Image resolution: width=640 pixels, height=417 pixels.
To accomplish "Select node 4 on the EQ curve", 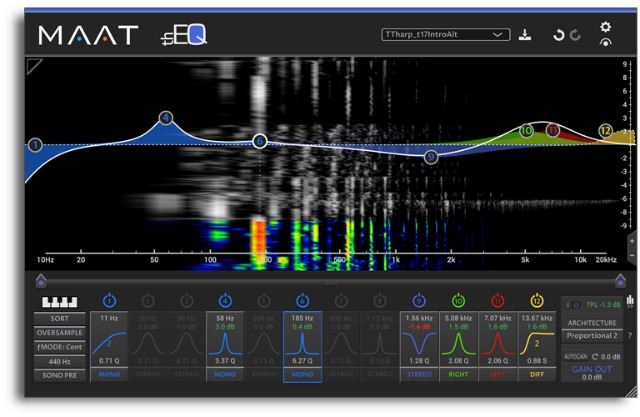I will click(166, 118).
